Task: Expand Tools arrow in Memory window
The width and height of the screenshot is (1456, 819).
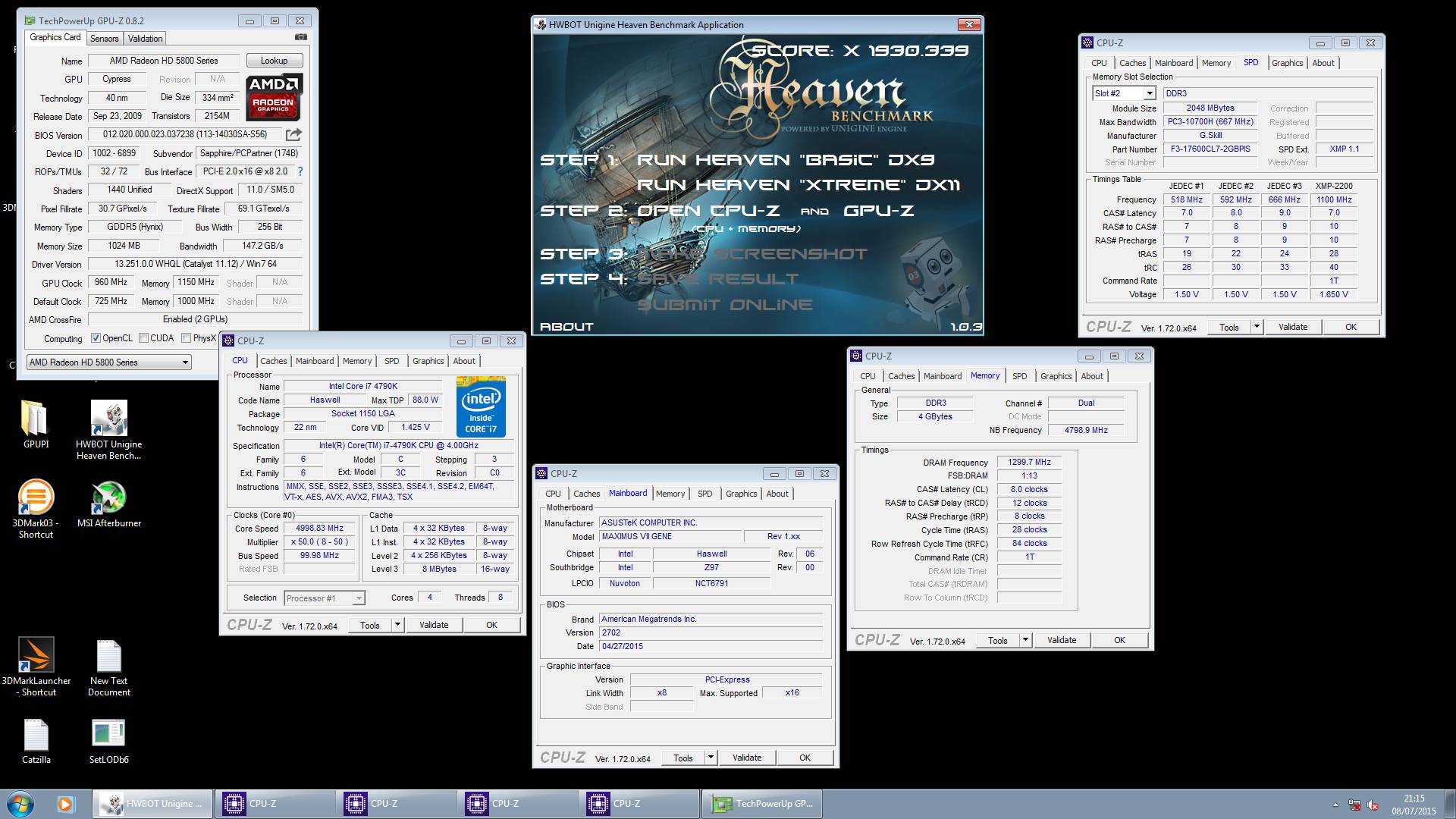Action: tap(1025, 640)
